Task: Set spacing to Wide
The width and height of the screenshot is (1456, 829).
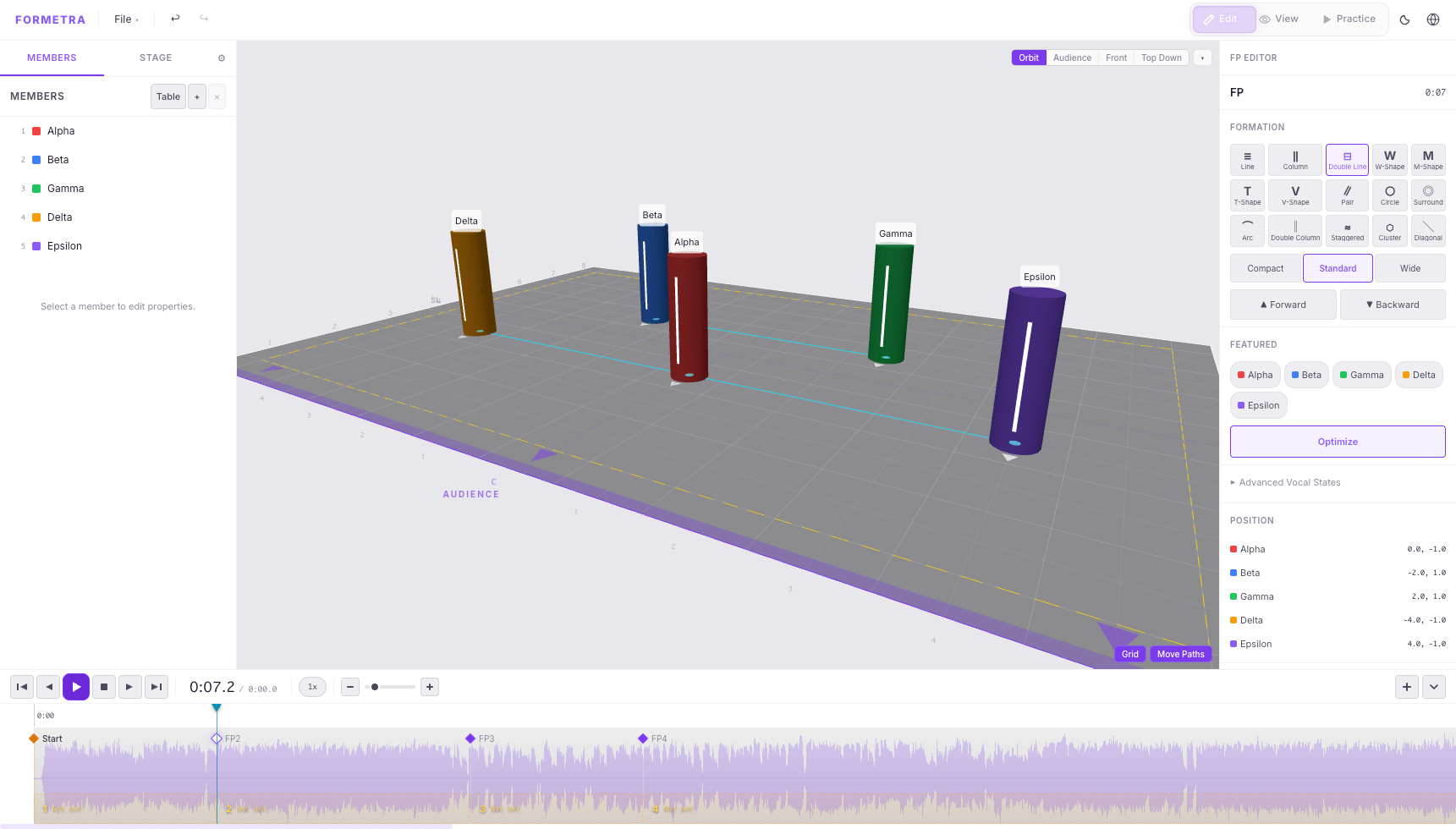Action: click(1409, 268)
